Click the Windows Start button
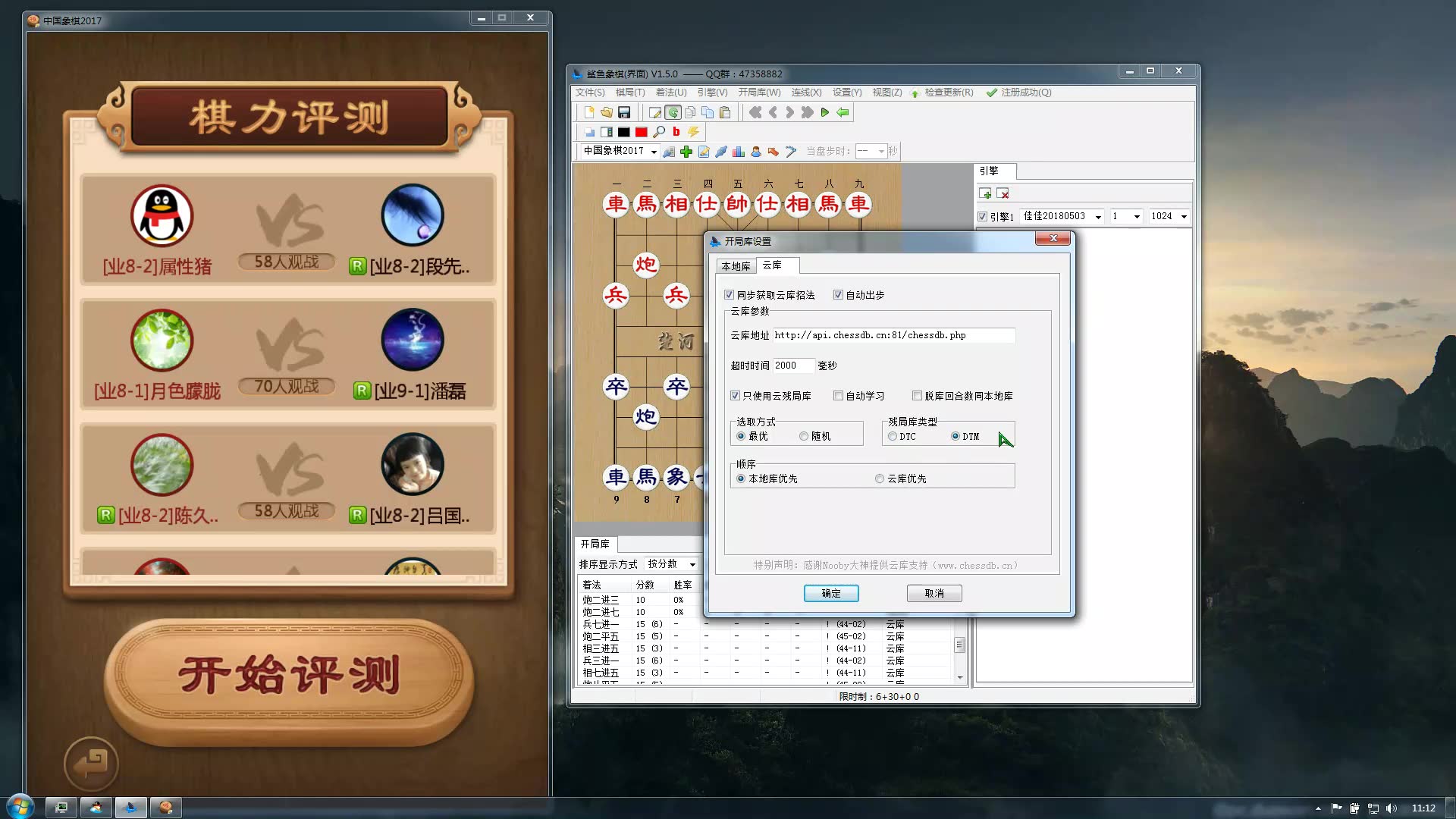This screenshot has width=1456, height=819. 20,807
